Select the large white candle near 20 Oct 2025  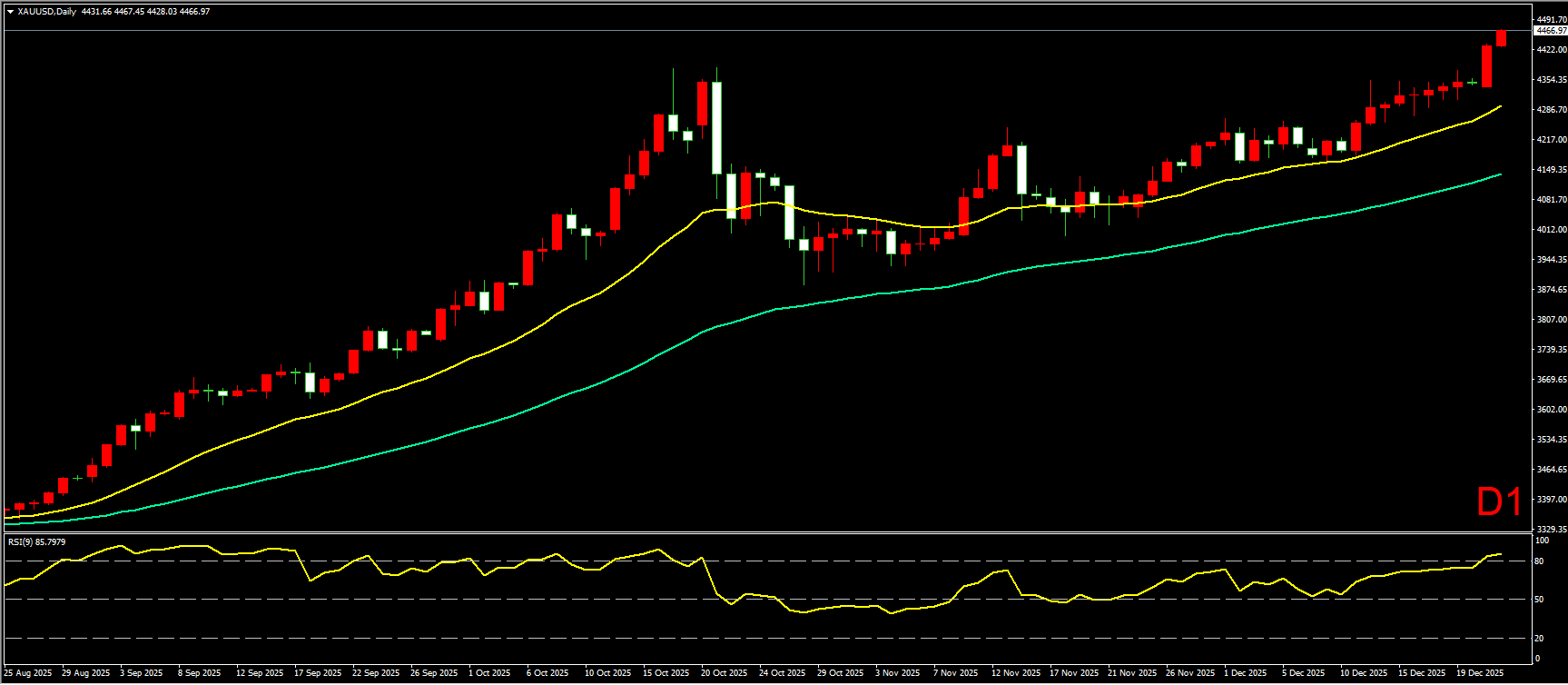(x=716, y=127)
